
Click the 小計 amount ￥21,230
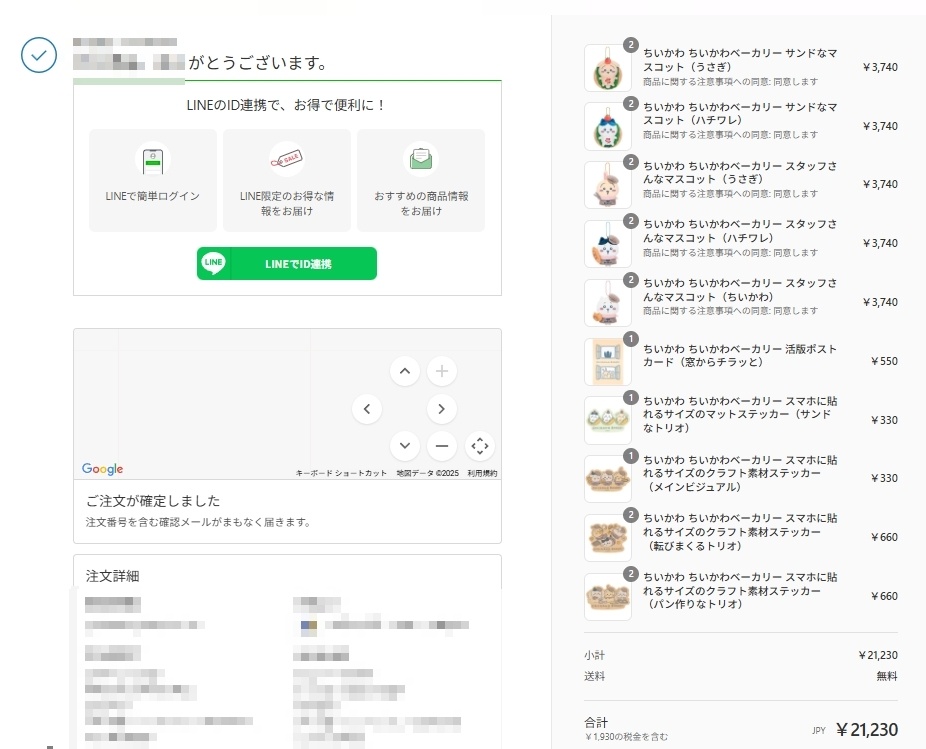pyautogui.click(x=878, y=655)
